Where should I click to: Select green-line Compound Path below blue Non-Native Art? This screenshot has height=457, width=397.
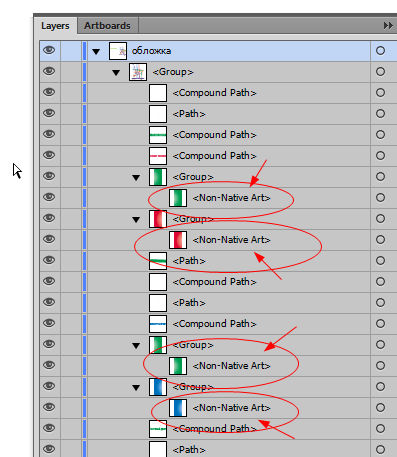pos(214,429)
